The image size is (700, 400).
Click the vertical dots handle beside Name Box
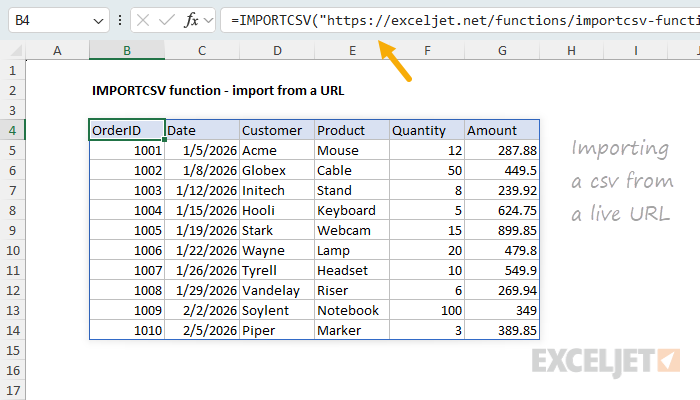(x=120, y=20)
